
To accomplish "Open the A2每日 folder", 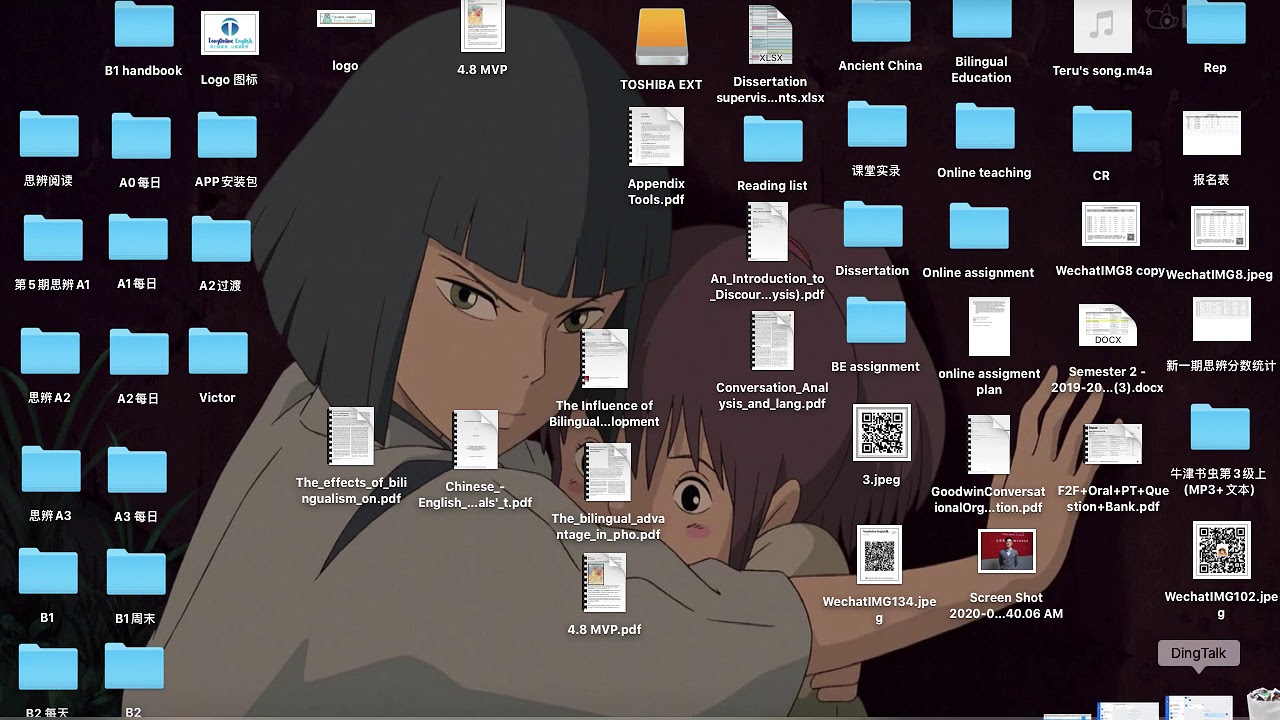I will point(139,353).
